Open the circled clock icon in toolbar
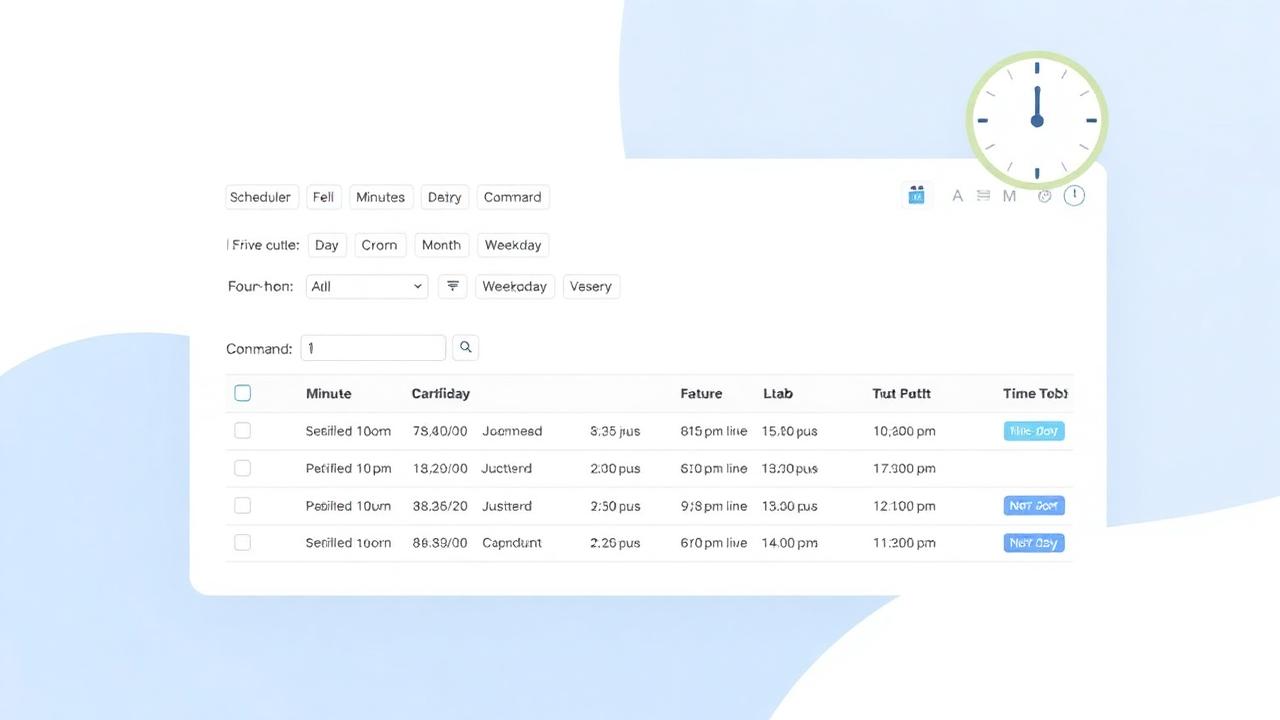Screen dimensions: 1280x720 (1074, 195)
